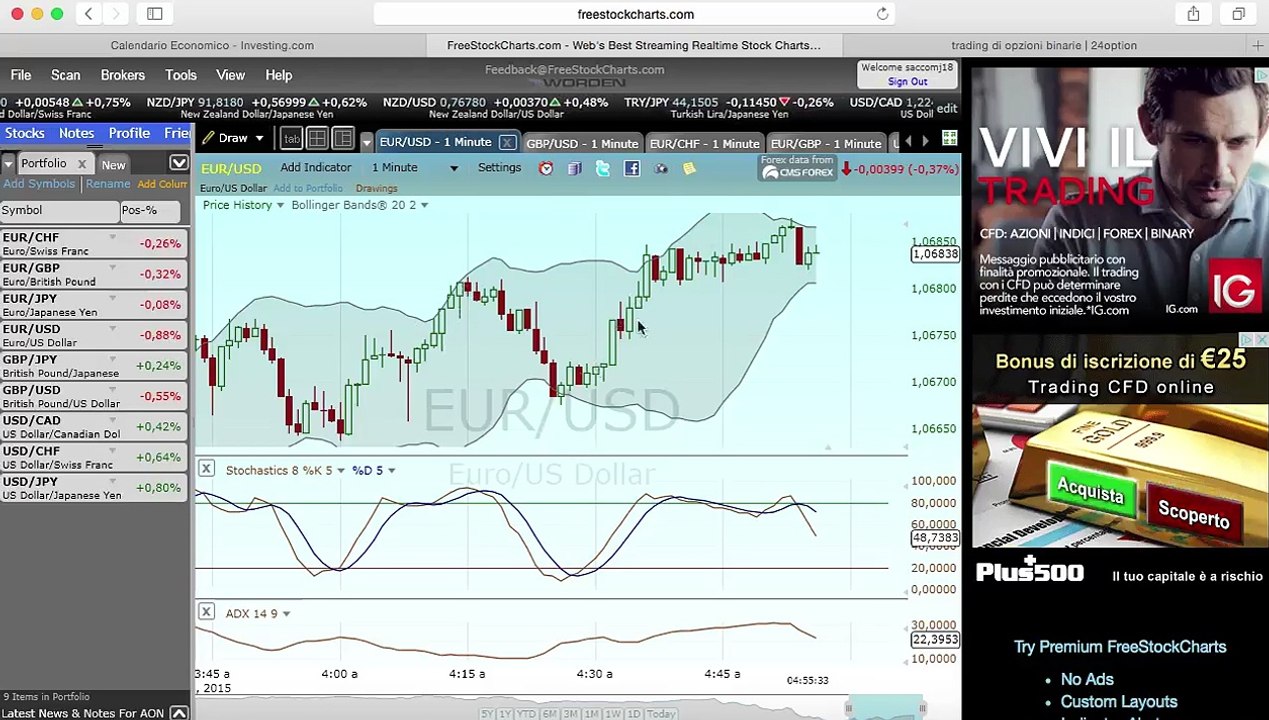
Task: Show all browser tabs icon
Action: (1238, 14)
